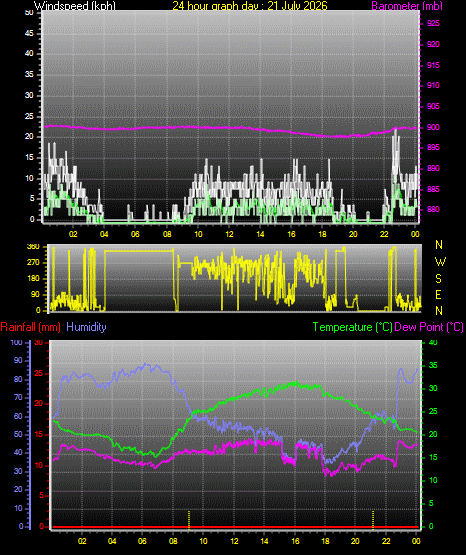466x555 pixels.
Task: Click the Windspeed (kph) axis title
Action: pos(74,5)
